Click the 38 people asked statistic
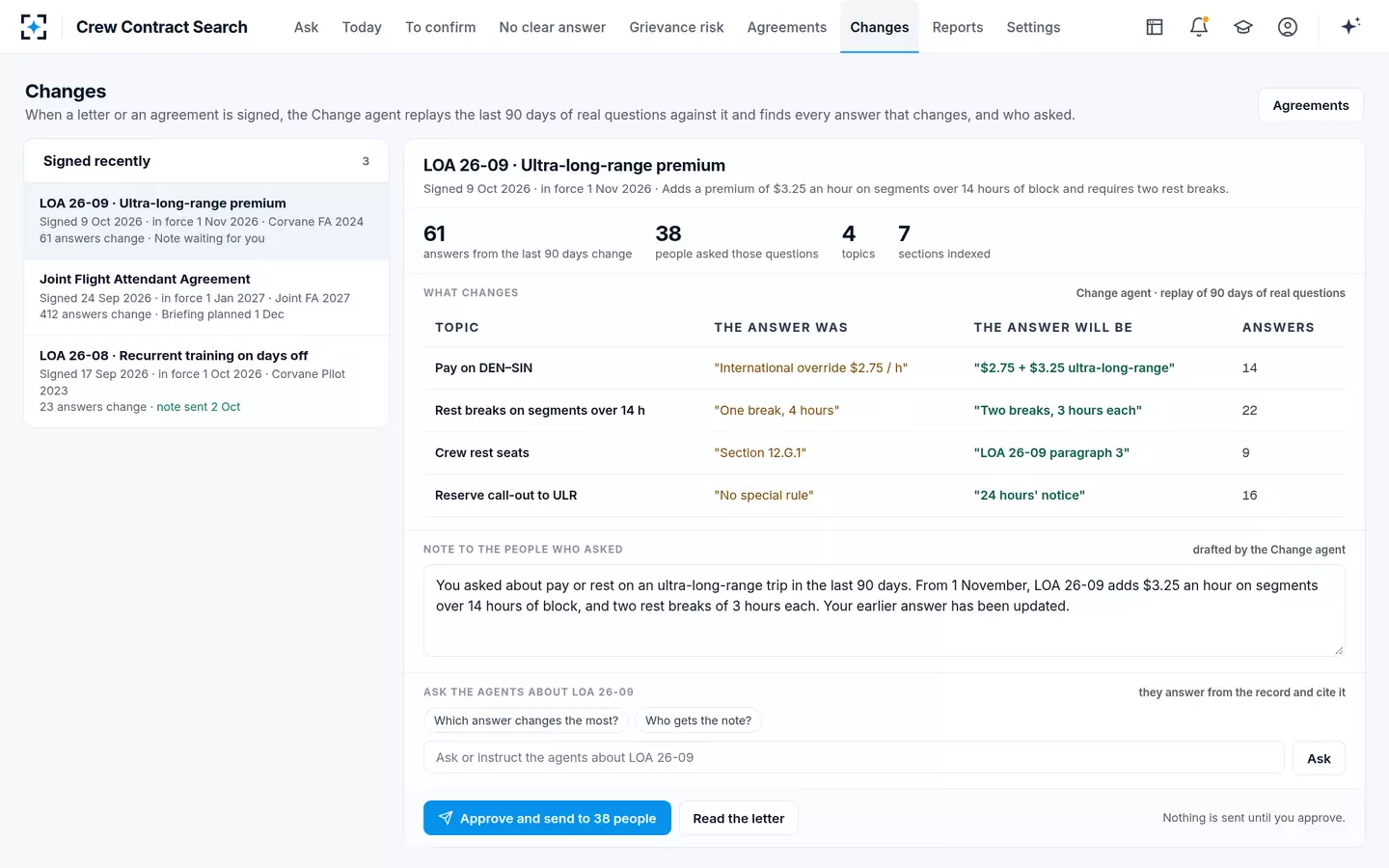 (737, 242)
